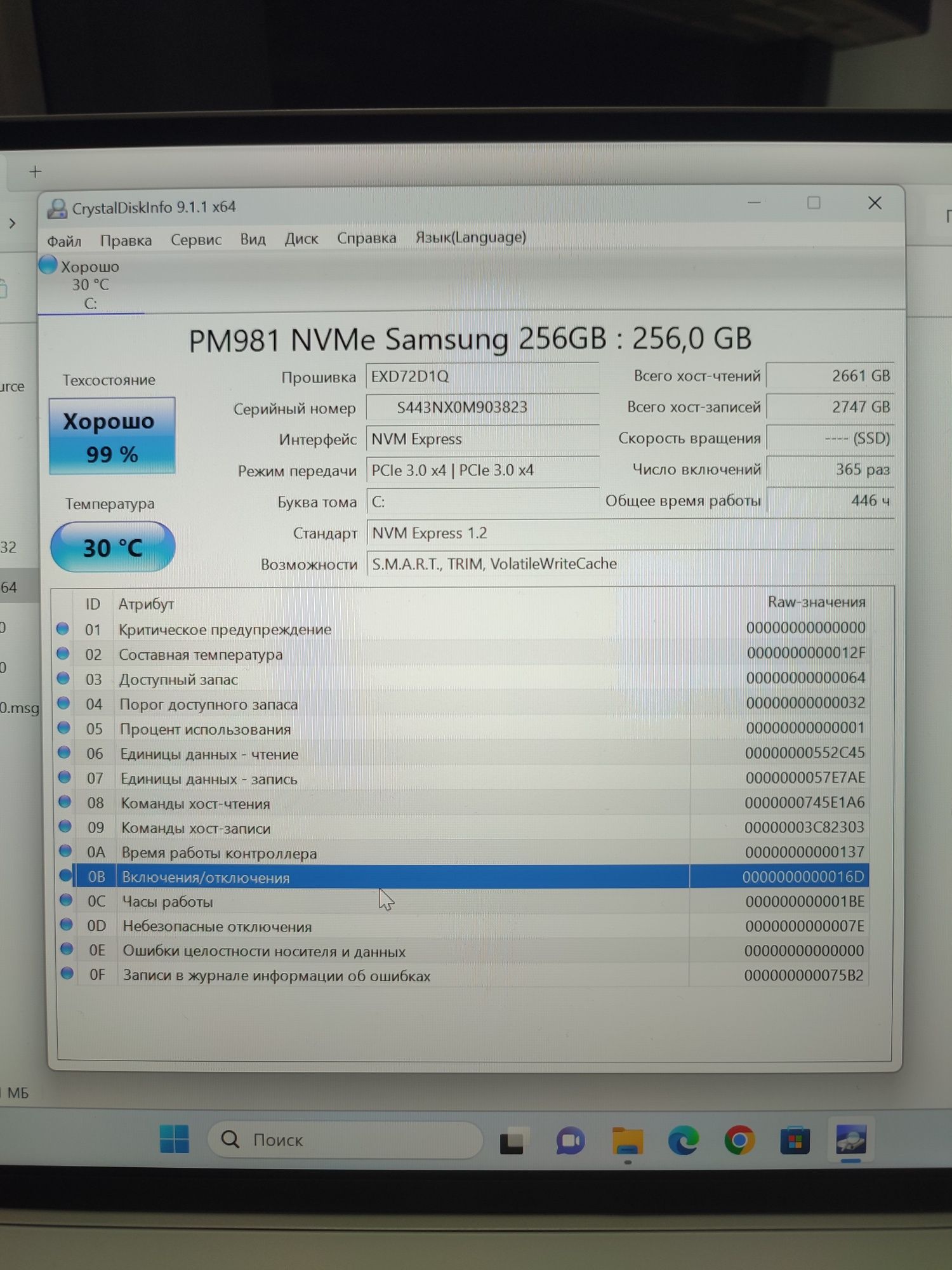Viewport: 952px width, 1270px height.
Task: Click the status dot for Ошибки целостности носителя row
Action: click(67, 949)
